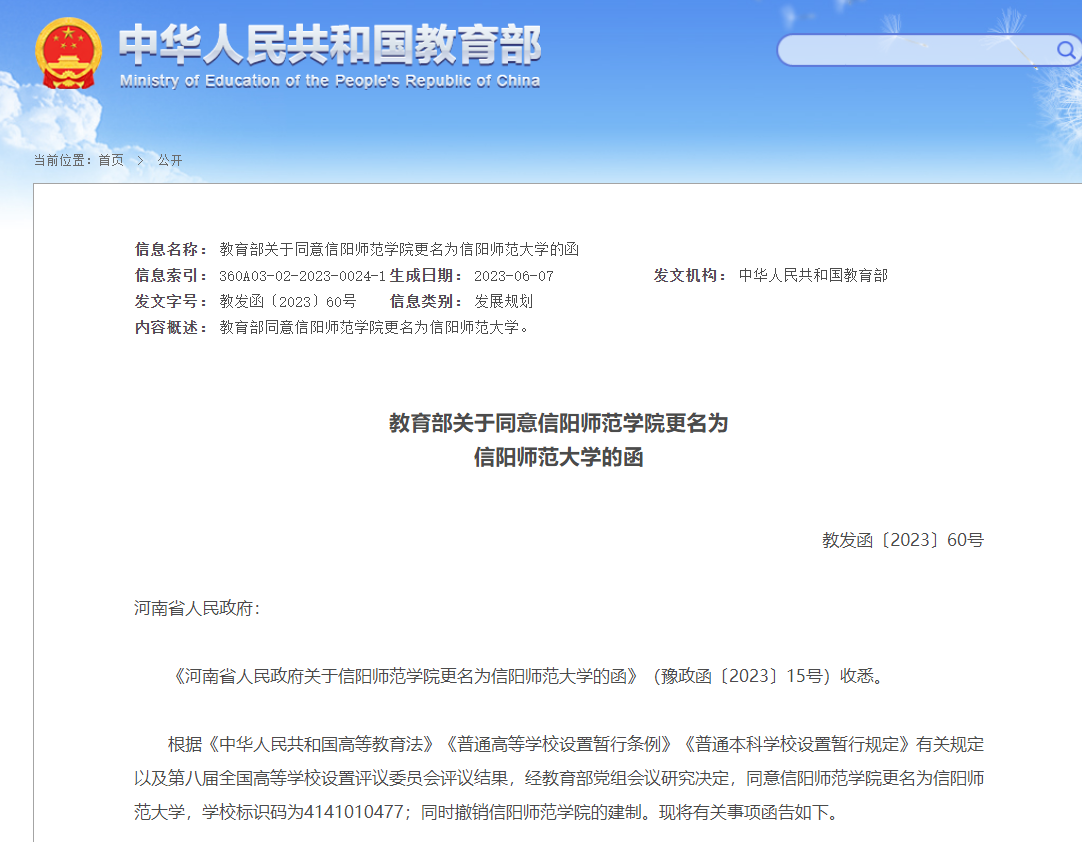Click the English Ministry of Education subtitle

tap(330, 81)
